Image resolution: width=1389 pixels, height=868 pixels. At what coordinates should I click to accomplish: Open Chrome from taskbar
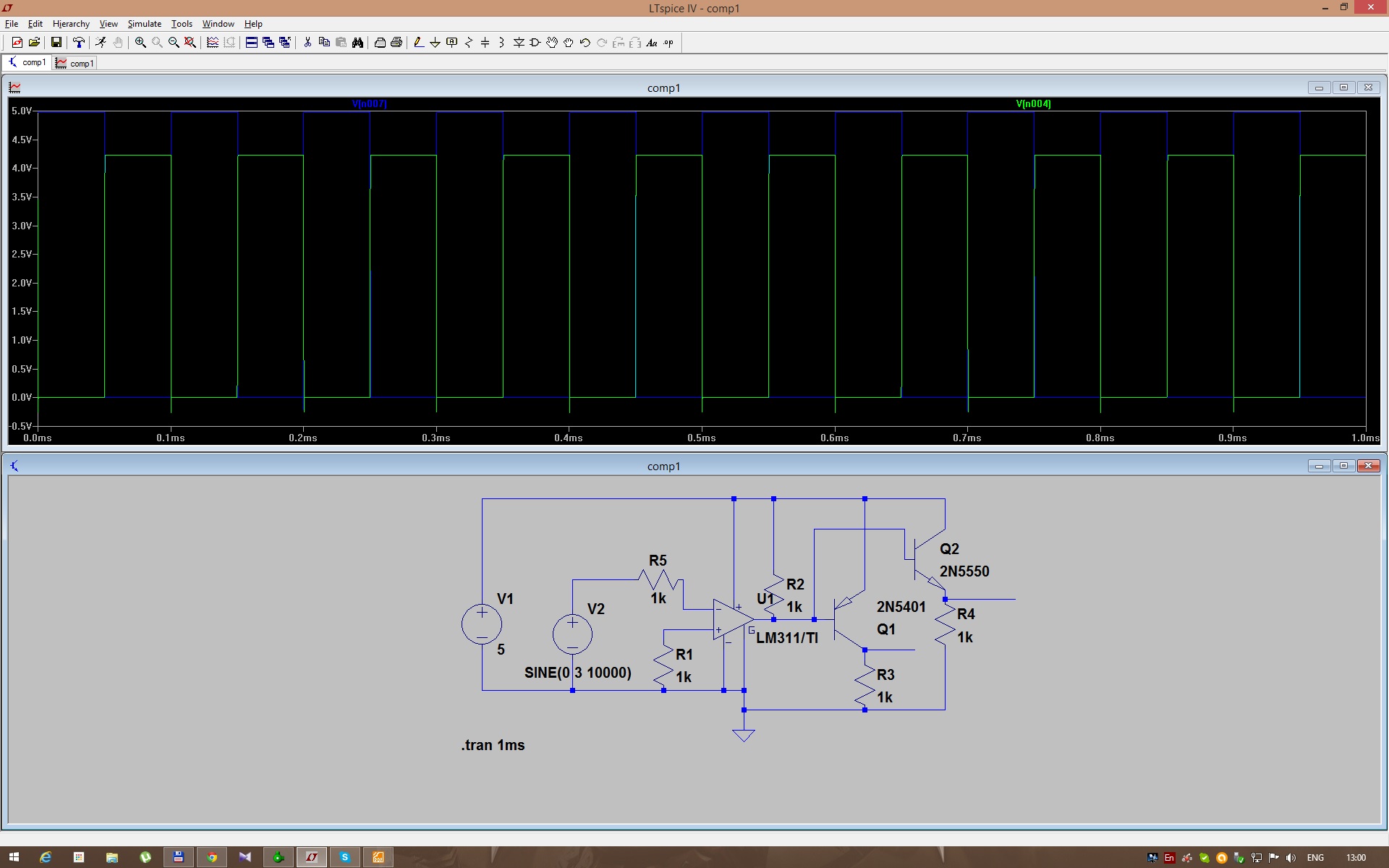click(x=212, y=857)
